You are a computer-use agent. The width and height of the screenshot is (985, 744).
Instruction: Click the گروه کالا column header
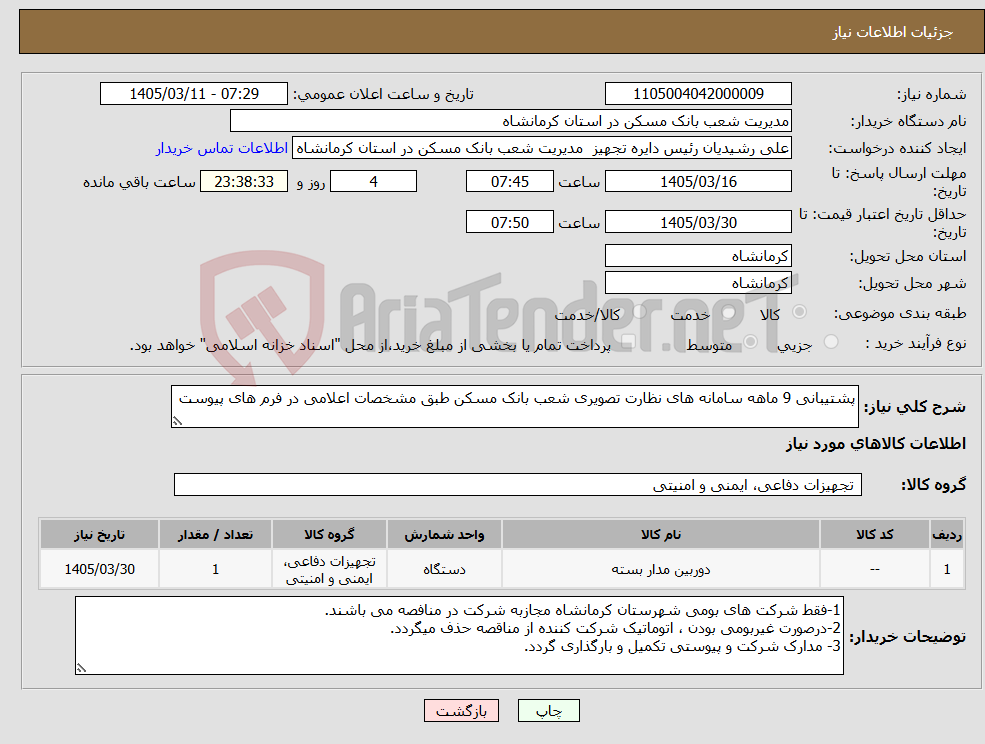[x=329, y=535]
